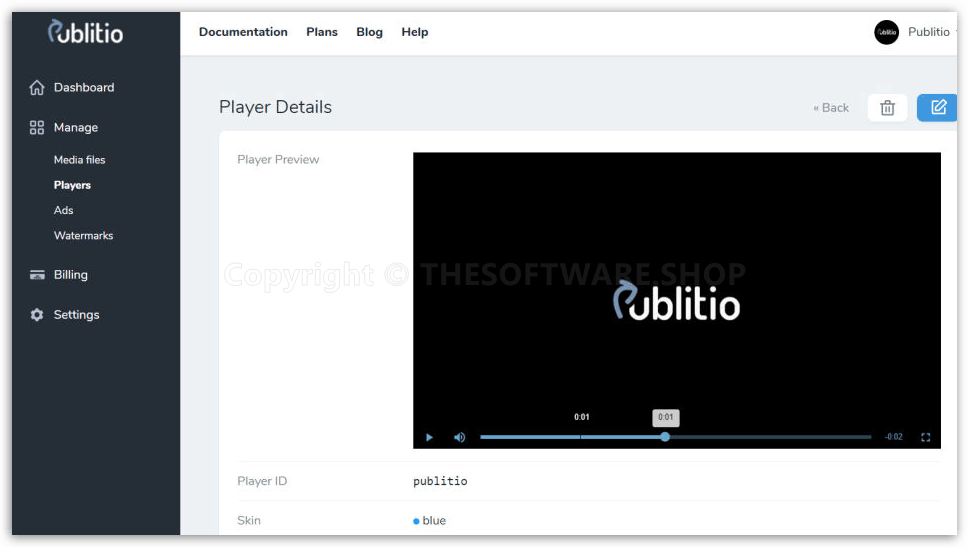The image size is (969, 547).
Task: Open the Ads sidebar item
Action: [x=63, y=210]
